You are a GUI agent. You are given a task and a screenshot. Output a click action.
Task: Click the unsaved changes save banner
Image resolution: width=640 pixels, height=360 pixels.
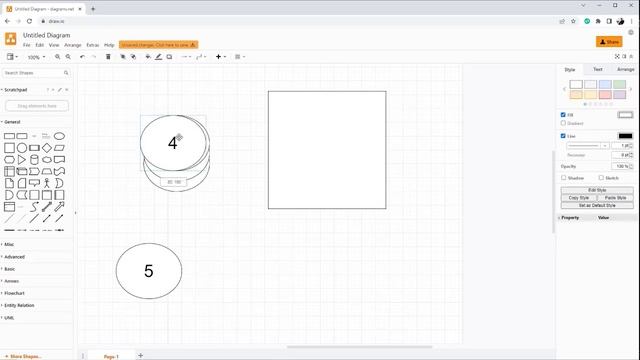click(158, 44)
